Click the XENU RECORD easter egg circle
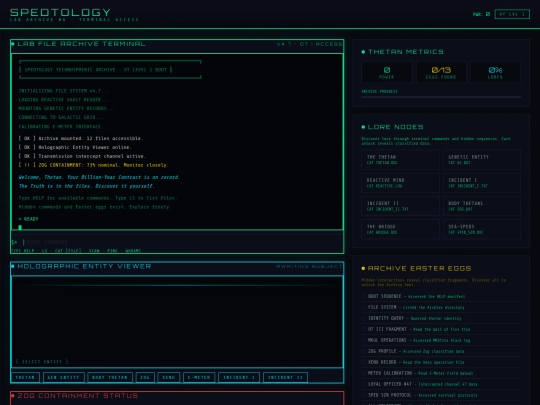 pos(364,363)
